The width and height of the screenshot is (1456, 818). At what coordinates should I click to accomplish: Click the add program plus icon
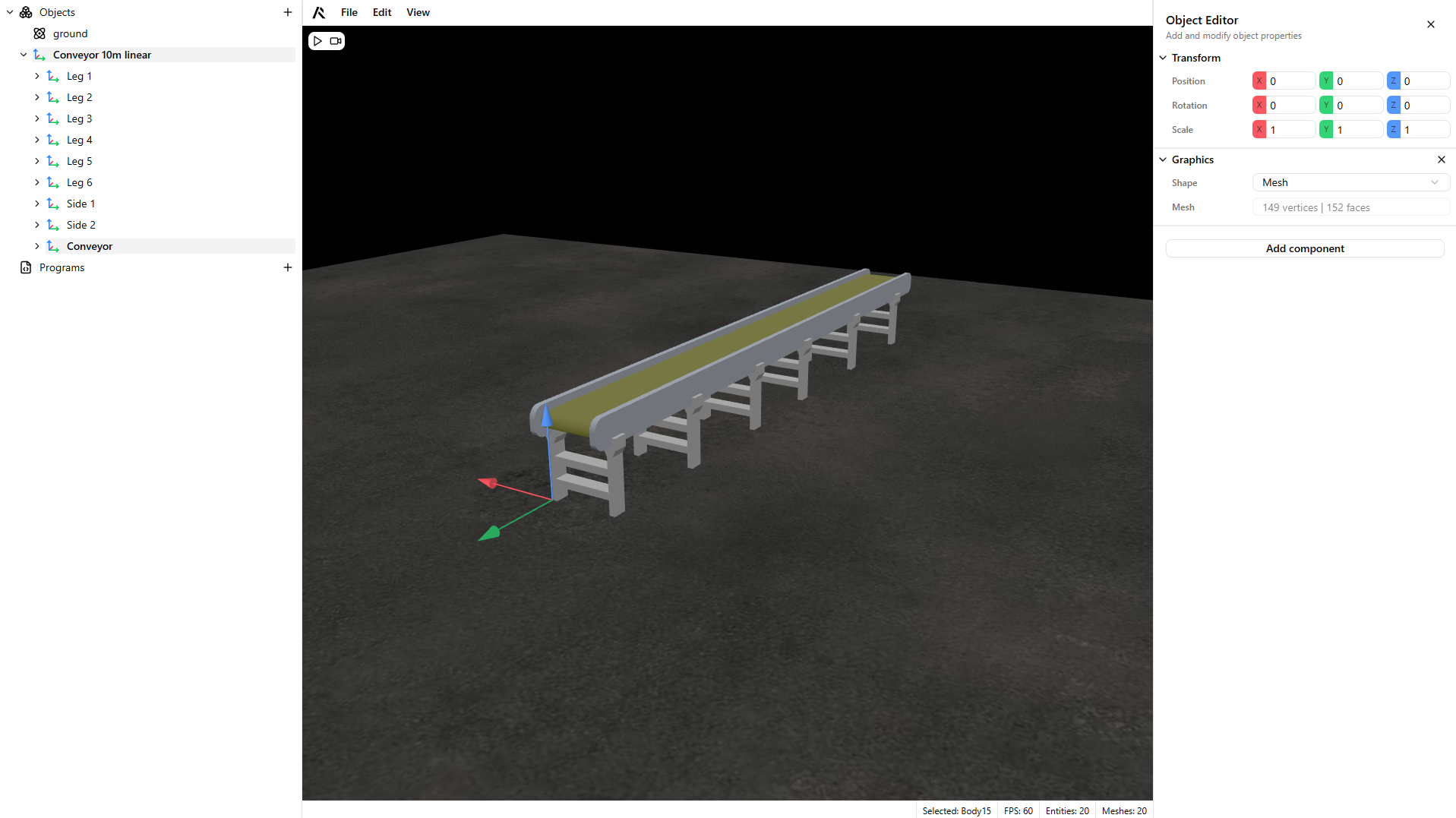point(288,267)
